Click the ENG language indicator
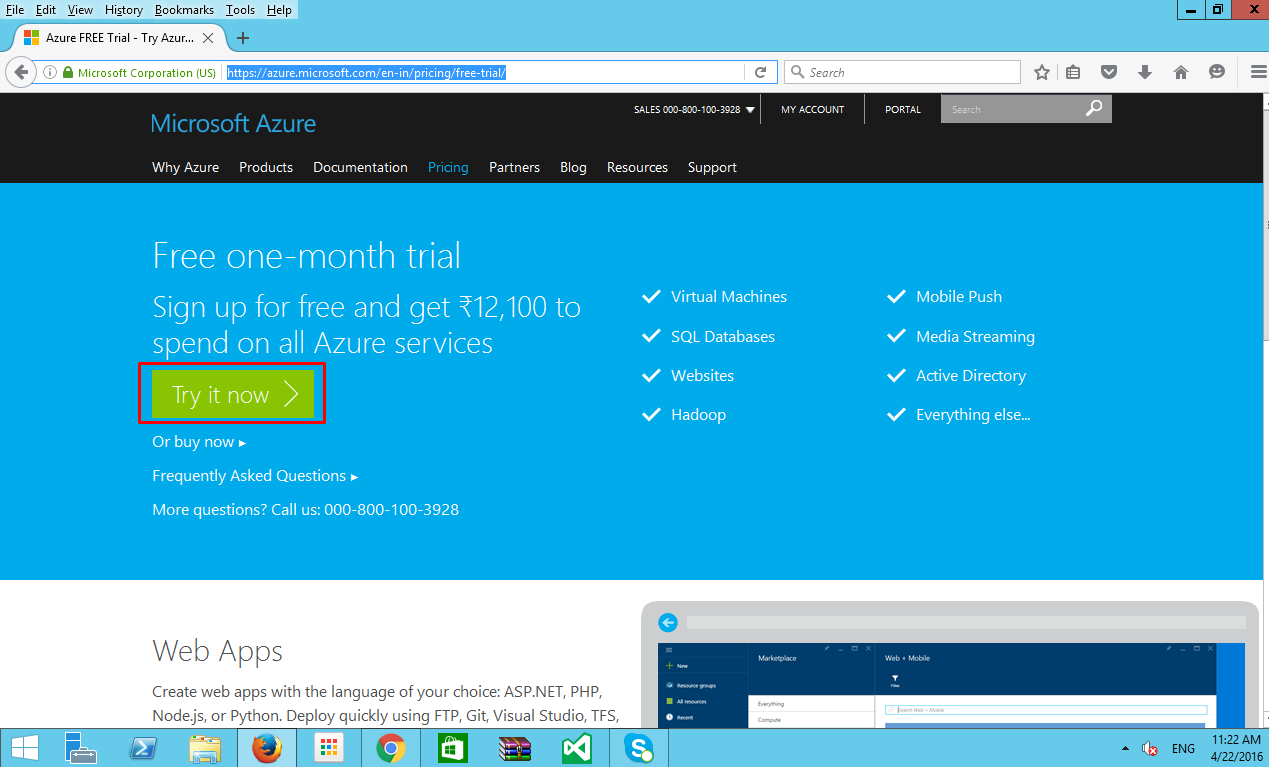Viewport: 1269px width, 767px height. (x=1183, y=748)
